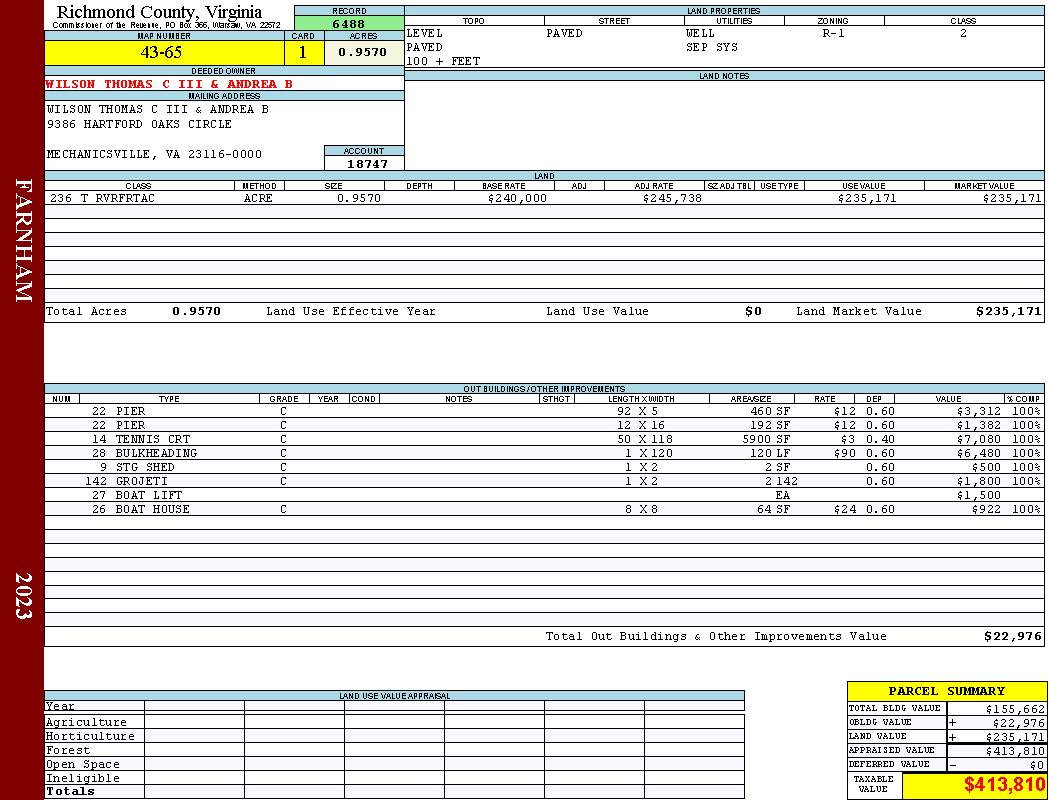Viewport: 1050px width, 800px height.
Task: Select mailing address line 9386 HARTFORD OAKS CIRCLE
Action: (x=139, y=124)
